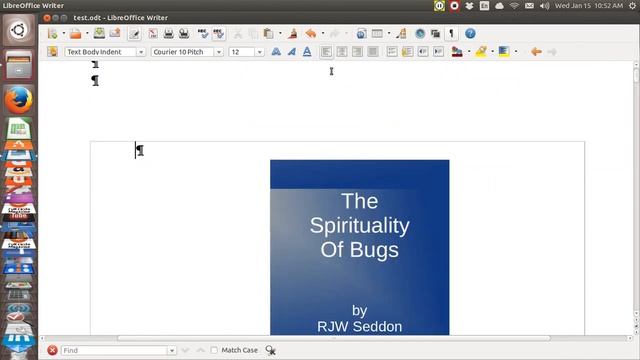Expand the font name dropdown
640x360 pixels.
(x=219, y=52)
